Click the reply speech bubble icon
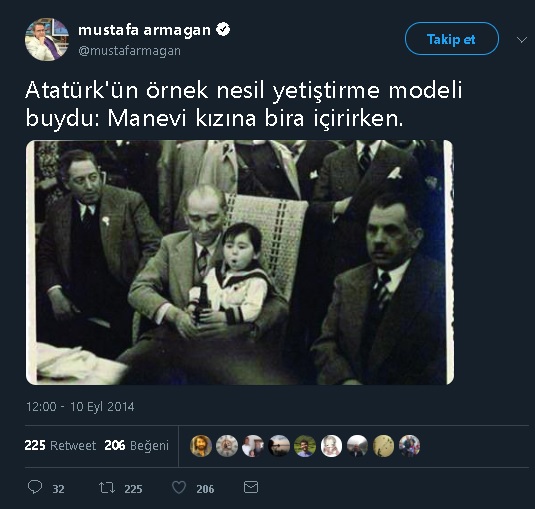This screenshot has height=509, width=535. pos(35,487)
